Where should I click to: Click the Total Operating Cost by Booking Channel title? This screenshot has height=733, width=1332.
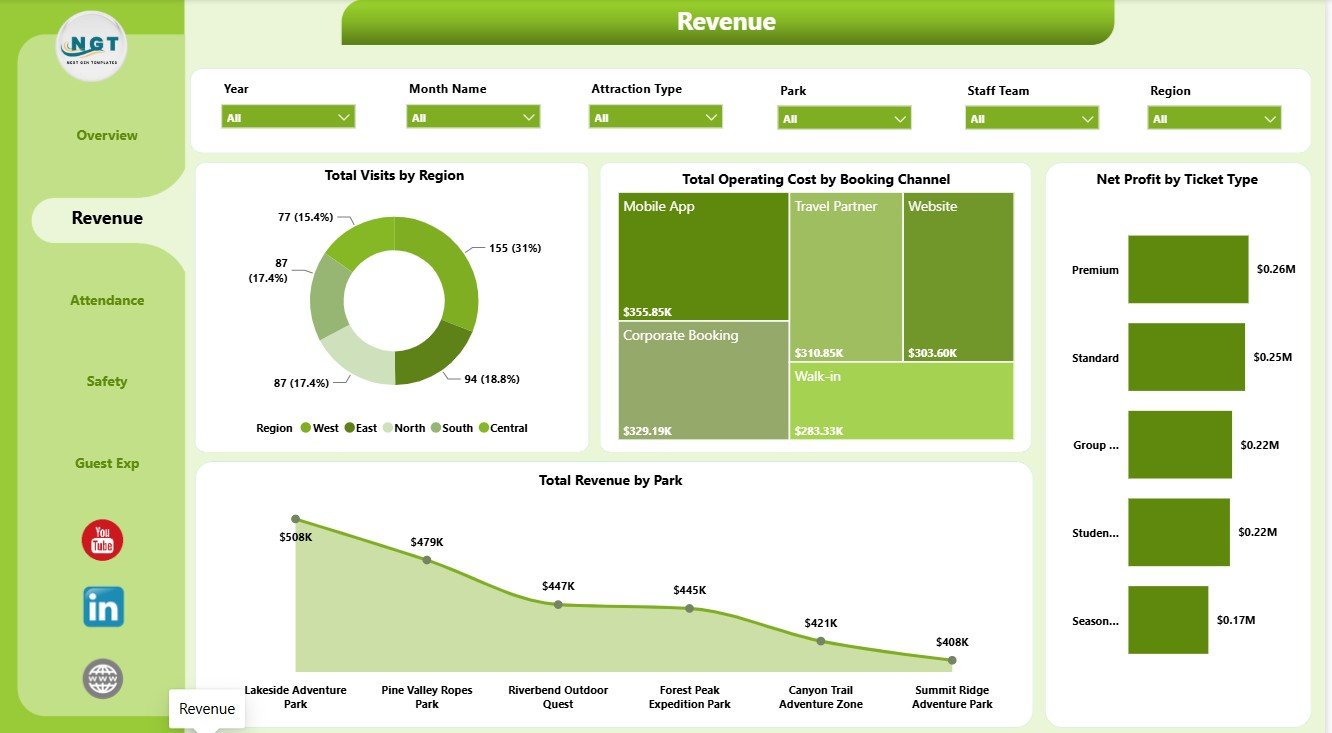coord(816,179)
